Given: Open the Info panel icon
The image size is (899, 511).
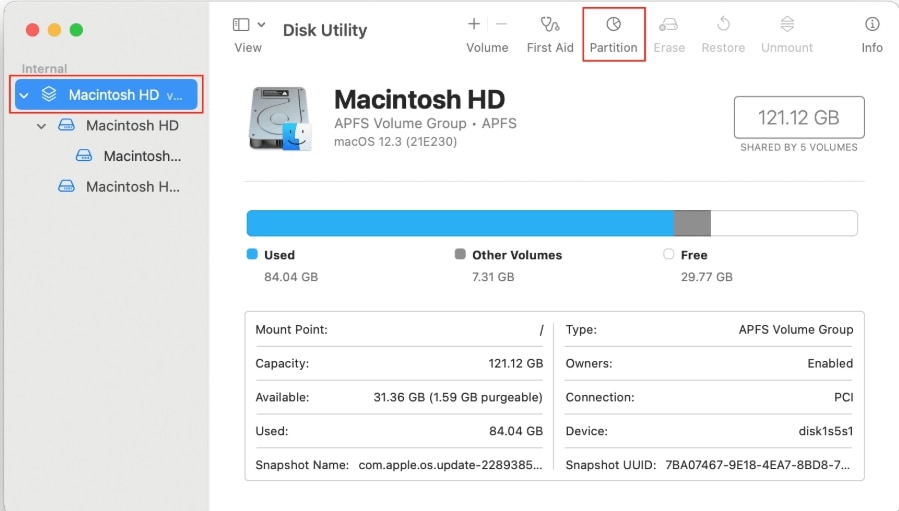Looking at the screenshot, I should tap(872, 24).
